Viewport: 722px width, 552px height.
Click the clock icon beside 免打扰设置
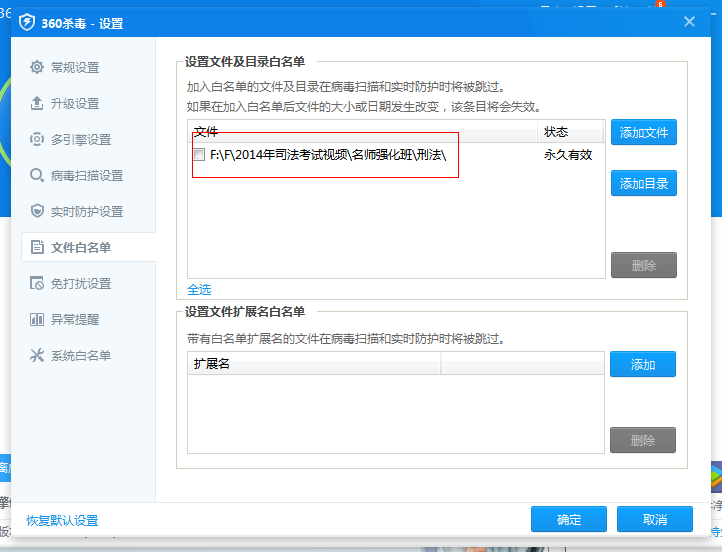37,283
